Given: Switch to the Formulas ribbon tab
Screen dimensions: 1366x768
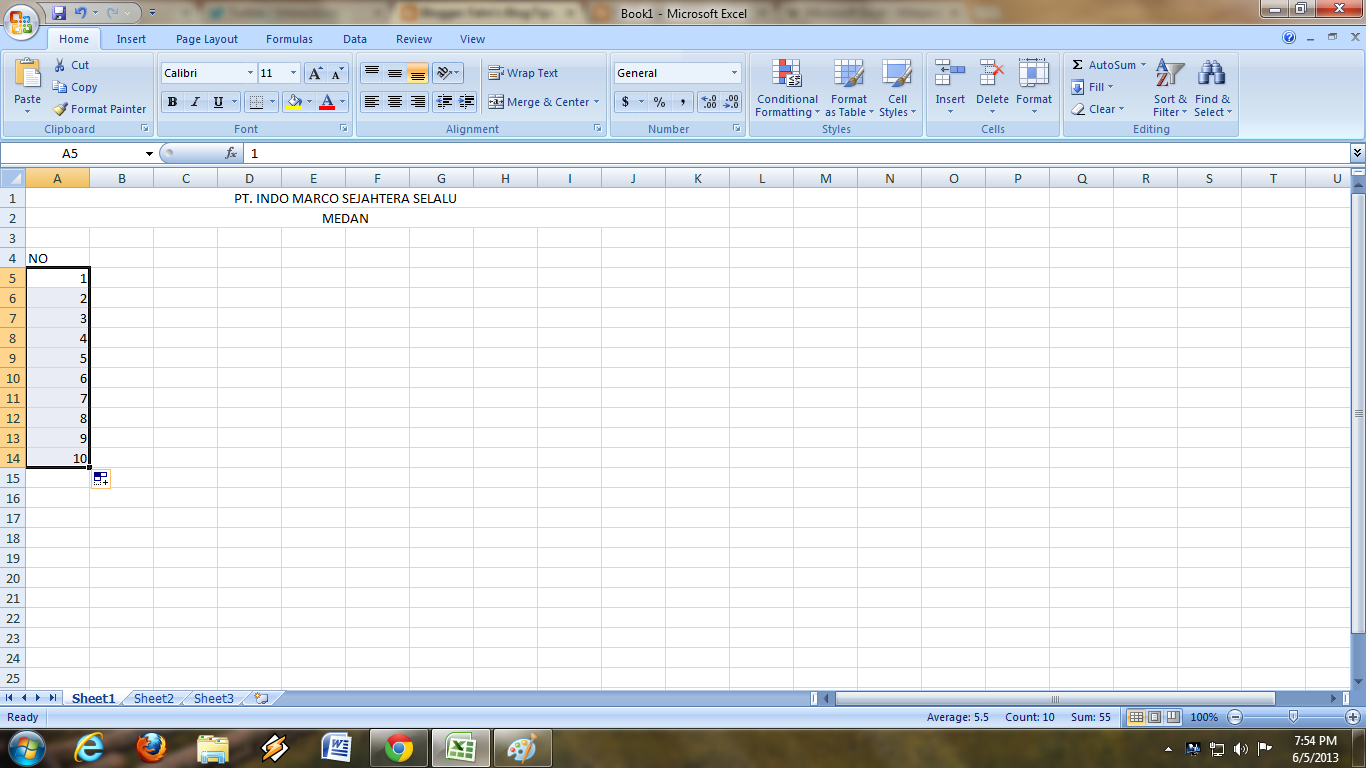Looking at the screenshot, I should coord(289,38).
